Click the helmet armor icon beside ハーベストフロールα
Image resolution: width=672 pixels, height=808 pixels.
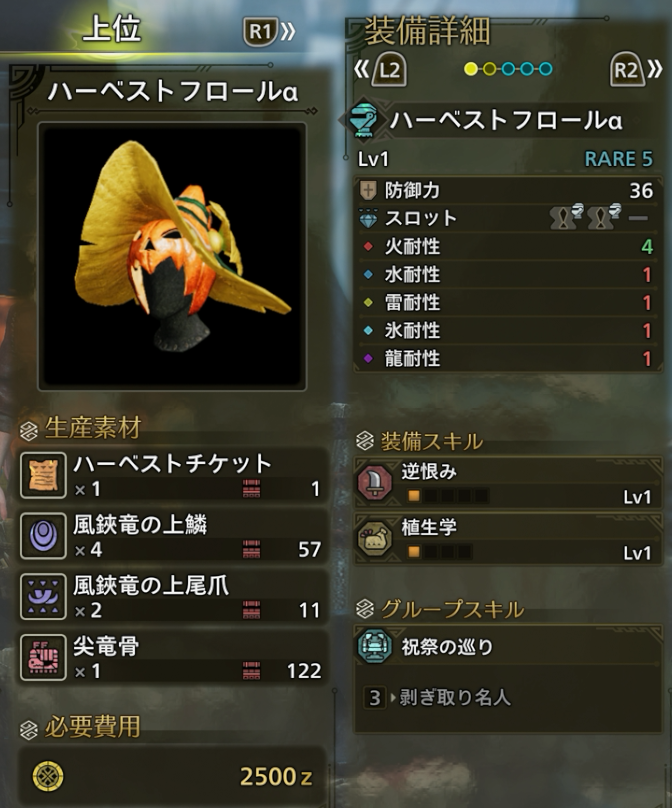point(364,120)
